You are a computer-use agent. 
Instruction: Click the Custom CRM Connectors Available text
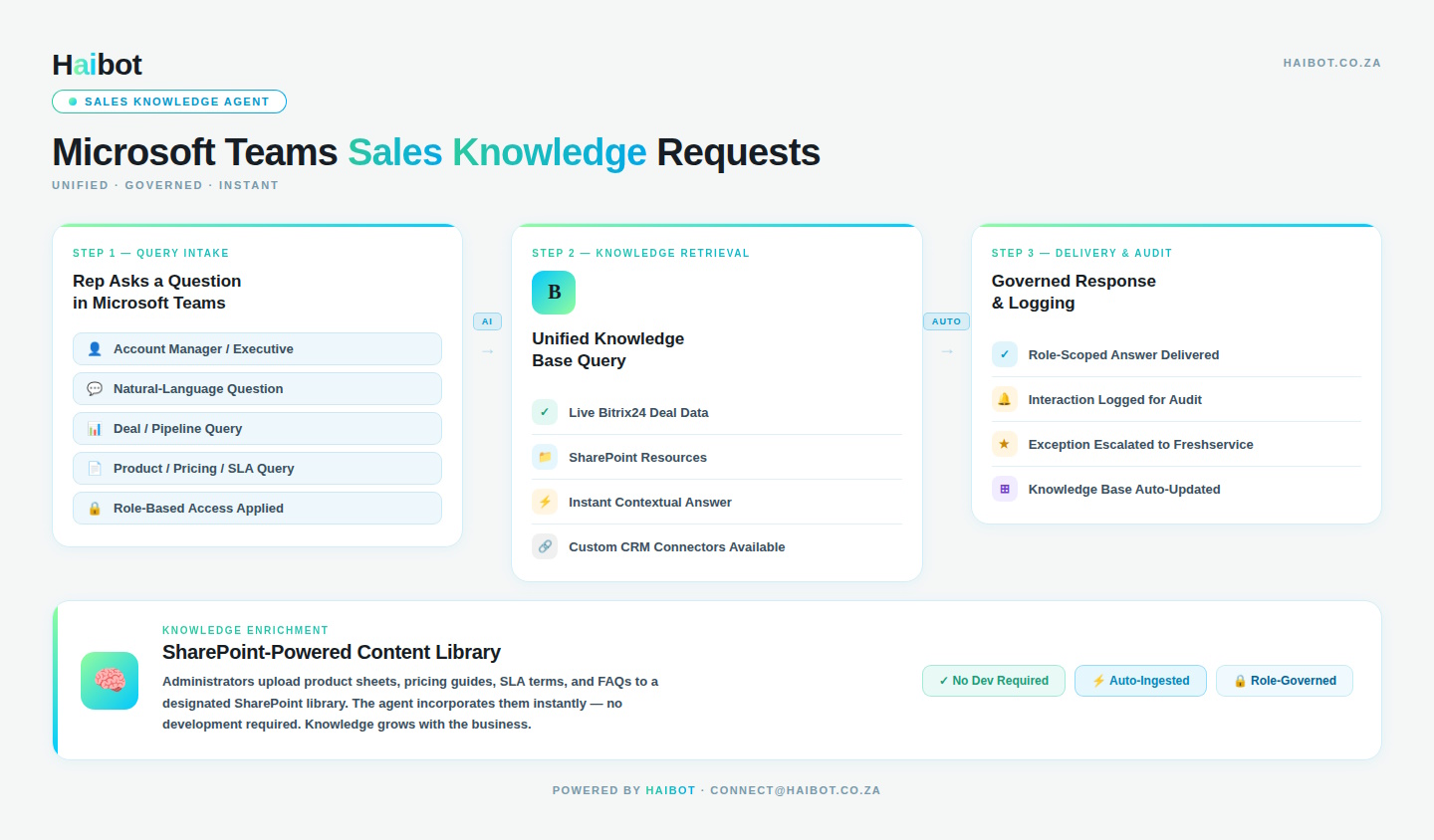point(677,546)
